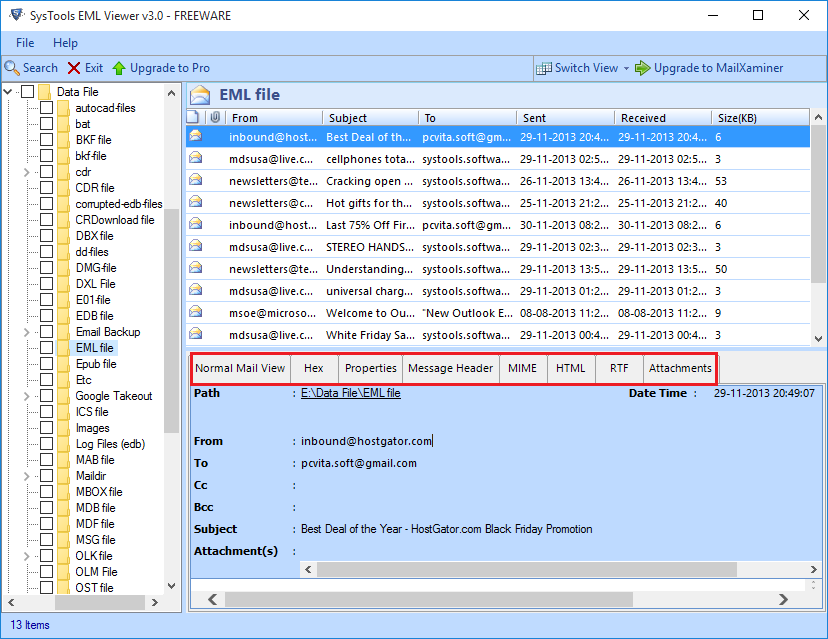
Task: Click the red Exit X icon
Action: coord(74,68)
